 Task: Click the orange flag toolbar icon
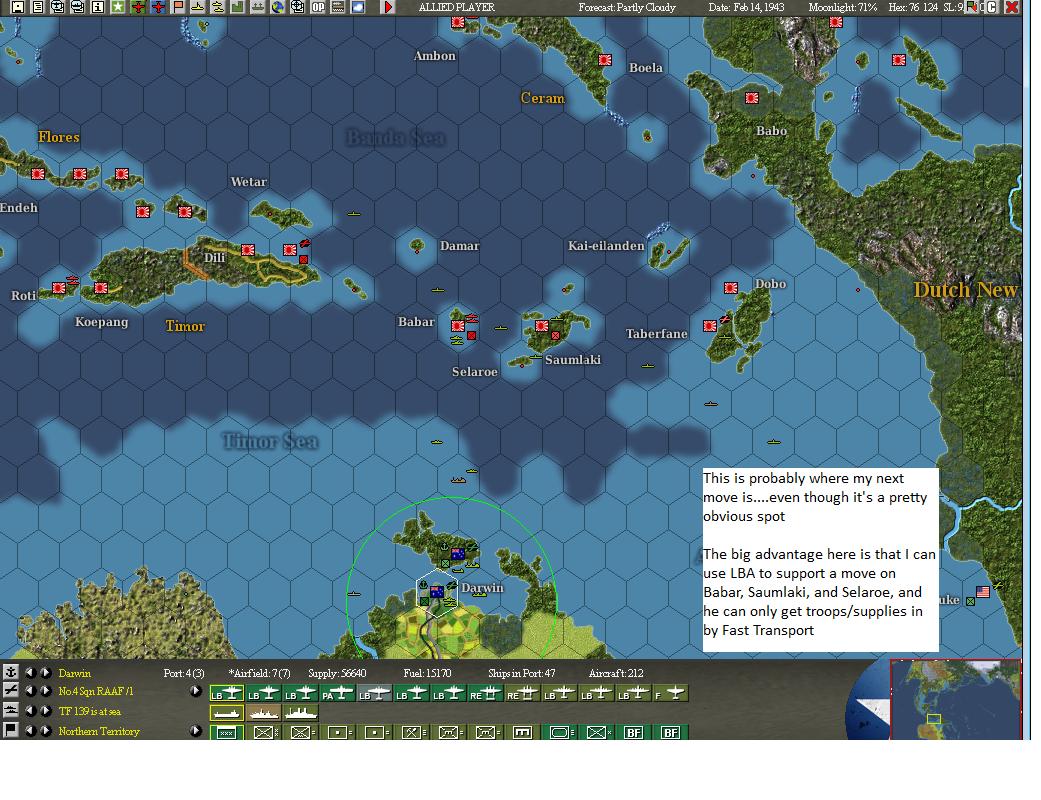[x=178, y=7]
